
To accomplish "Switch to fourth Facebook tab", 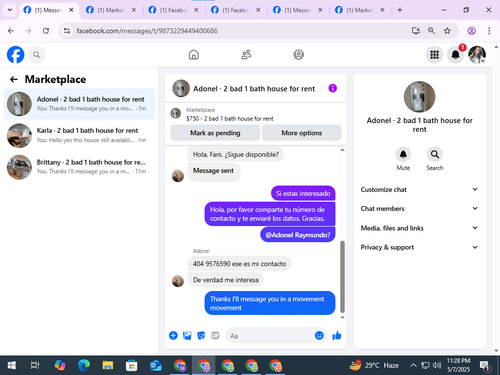I will 235,10.
